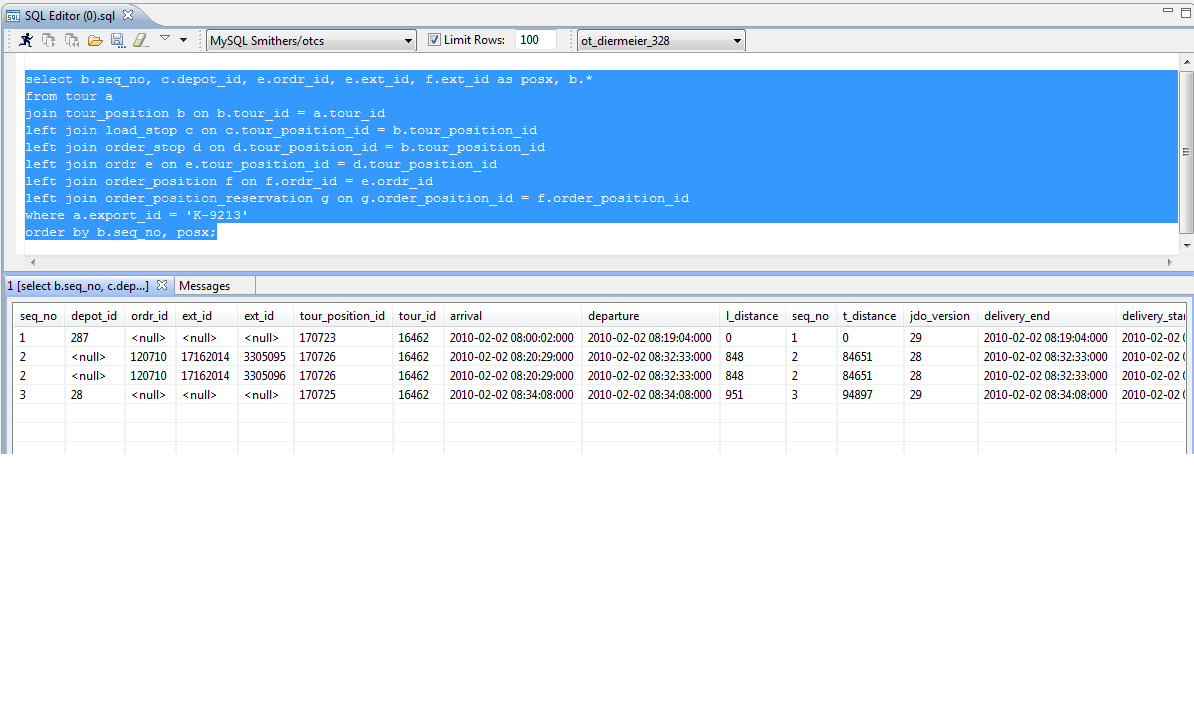Viewport: 1194px width, 720px height.
Task: Click the greyed commit icon in the toolbar
Action: click(x=49, y=40)
